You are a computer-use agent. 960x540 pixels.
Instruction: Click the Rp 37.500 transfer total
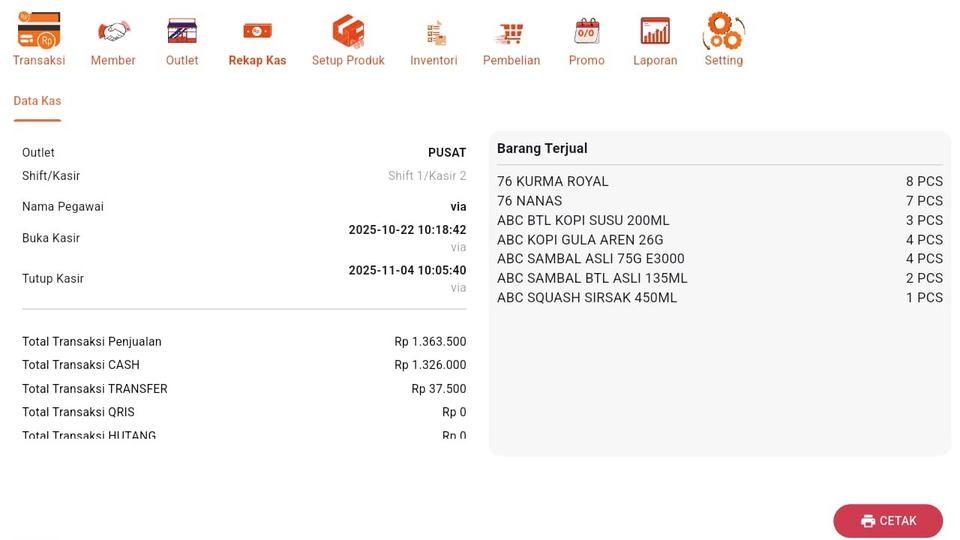coord(438,389)
